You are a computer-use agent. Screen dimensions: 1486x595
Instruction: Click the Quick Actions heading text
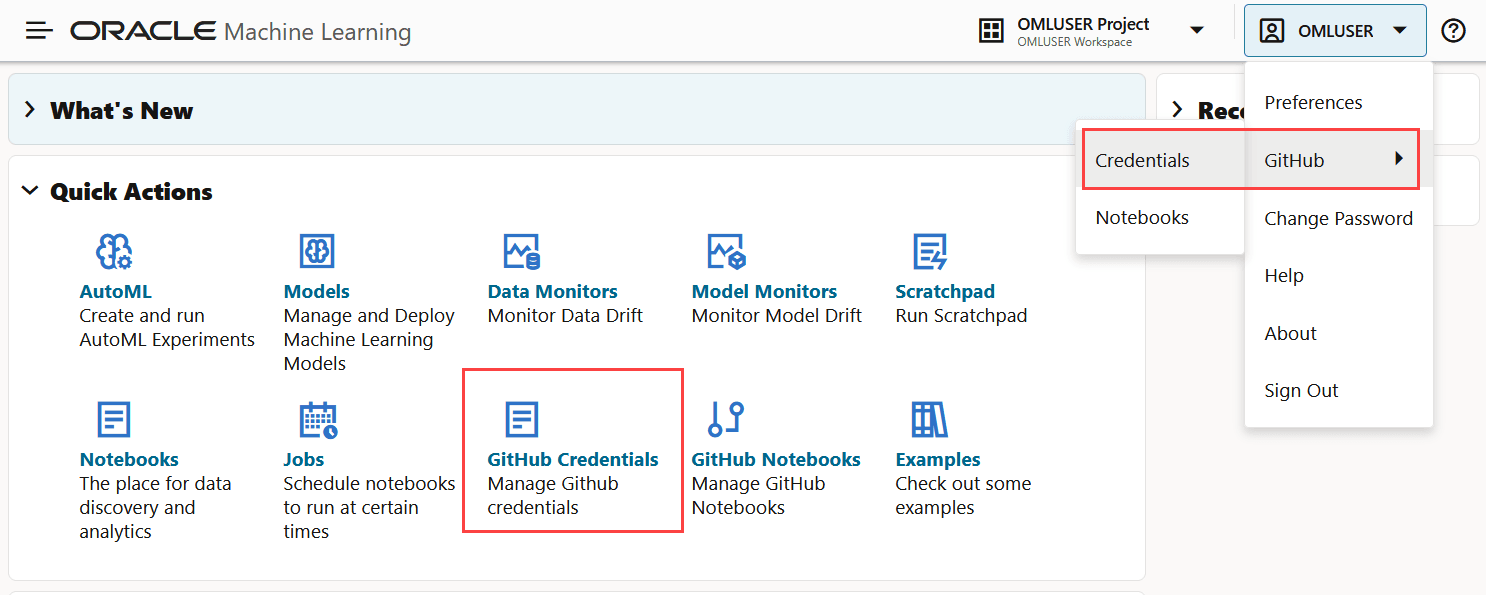click(132, 192)
